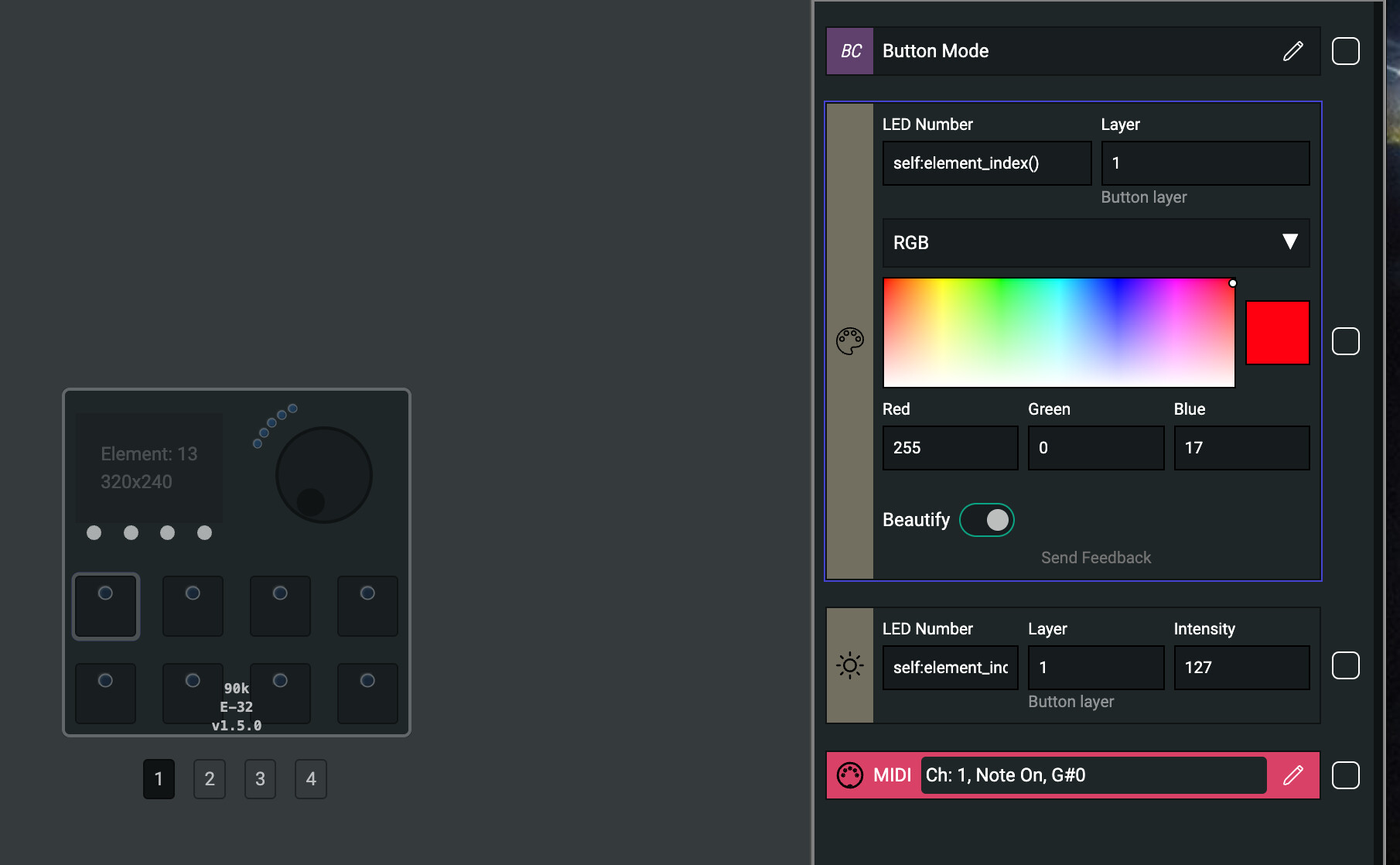This screenshot has height=865, width=1400.
Task: Edit Button Mode with pencil icon
Action: click(x=1292, y=51)
